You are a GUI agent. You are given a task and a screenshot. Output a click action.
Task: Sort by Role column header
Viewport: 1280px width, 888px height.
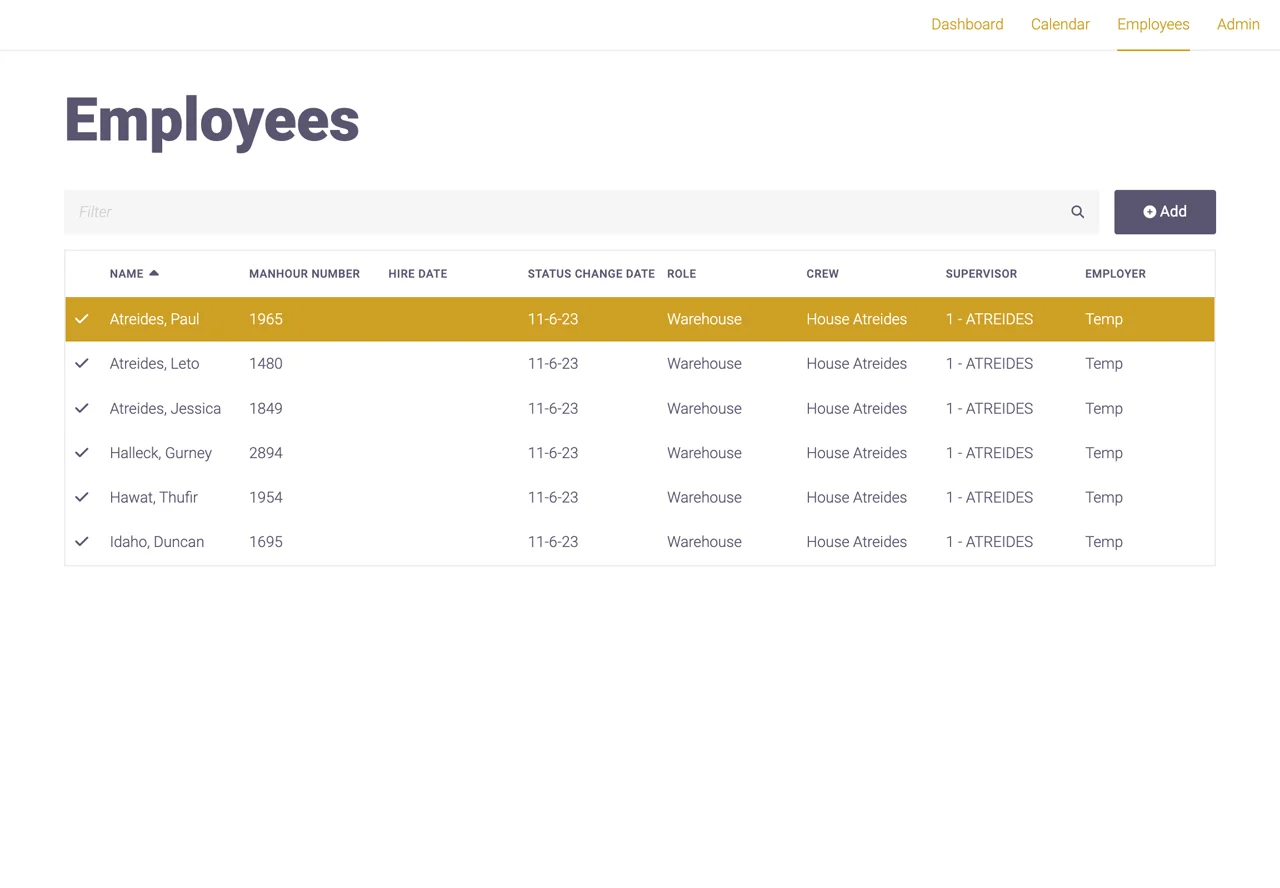[681, 273]
